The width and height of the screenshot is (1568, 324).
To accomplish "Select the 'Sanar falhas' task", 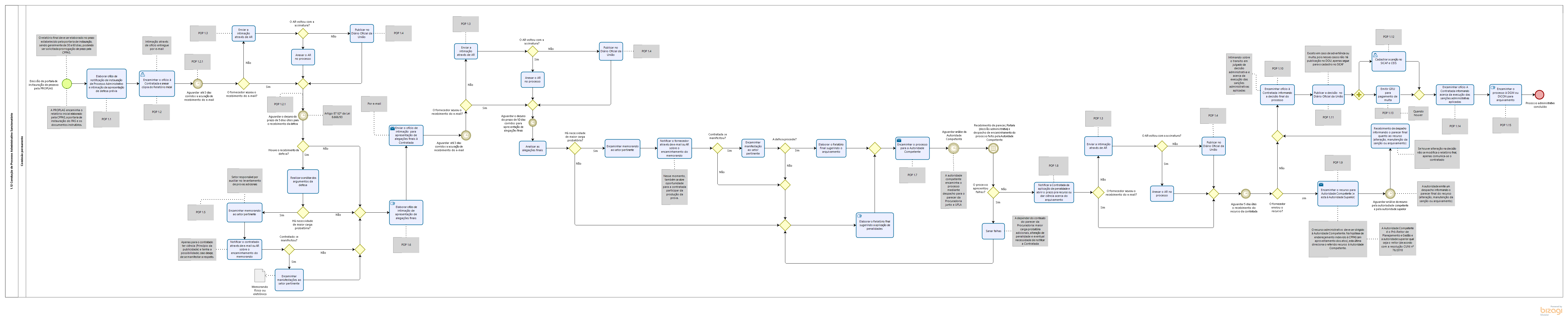I will tap(993, 232).
